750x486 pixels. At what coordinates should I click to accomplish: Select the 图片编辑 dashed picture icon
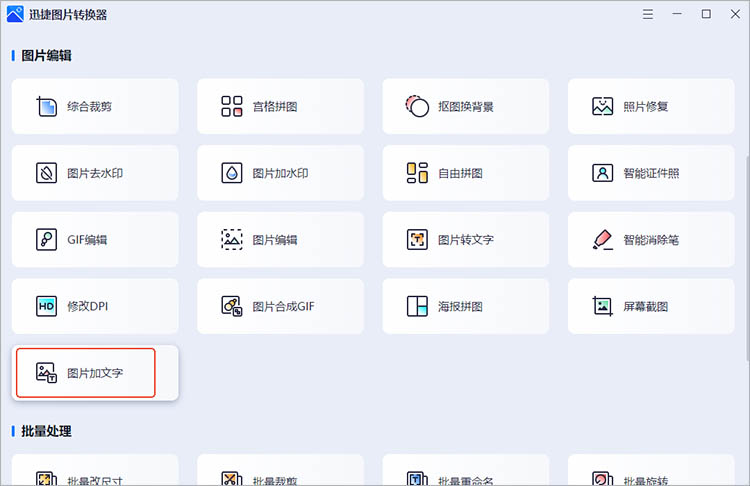[x=232, y=239]
